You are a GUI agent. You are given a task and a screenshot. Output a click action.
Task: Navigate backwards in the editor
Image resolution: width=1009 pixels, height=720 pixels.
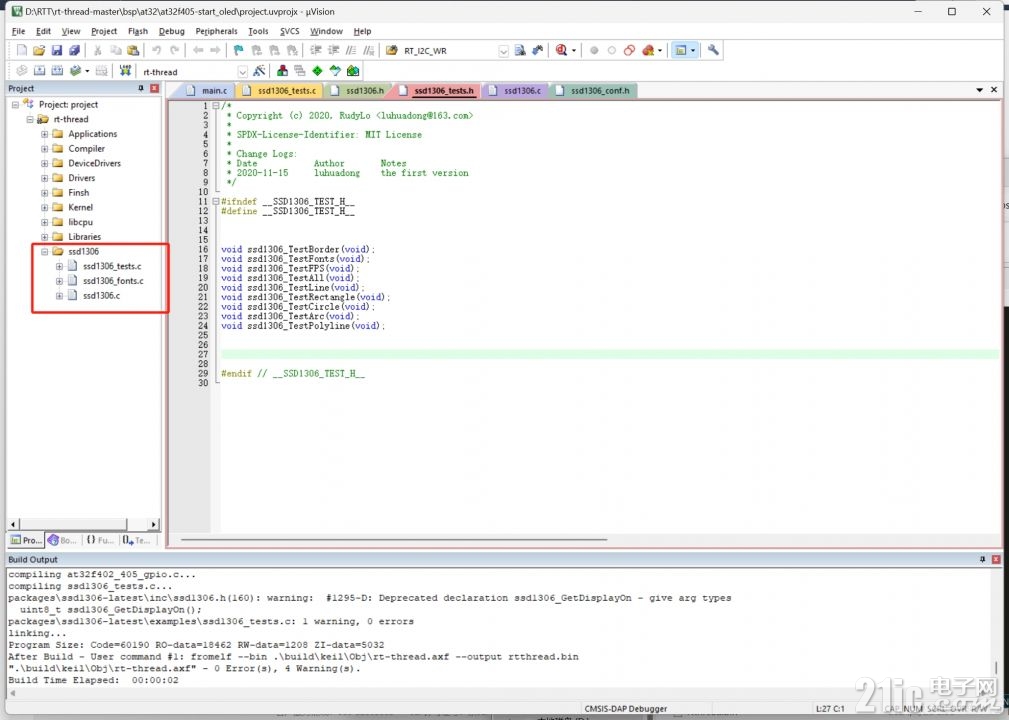coord(198,50)
